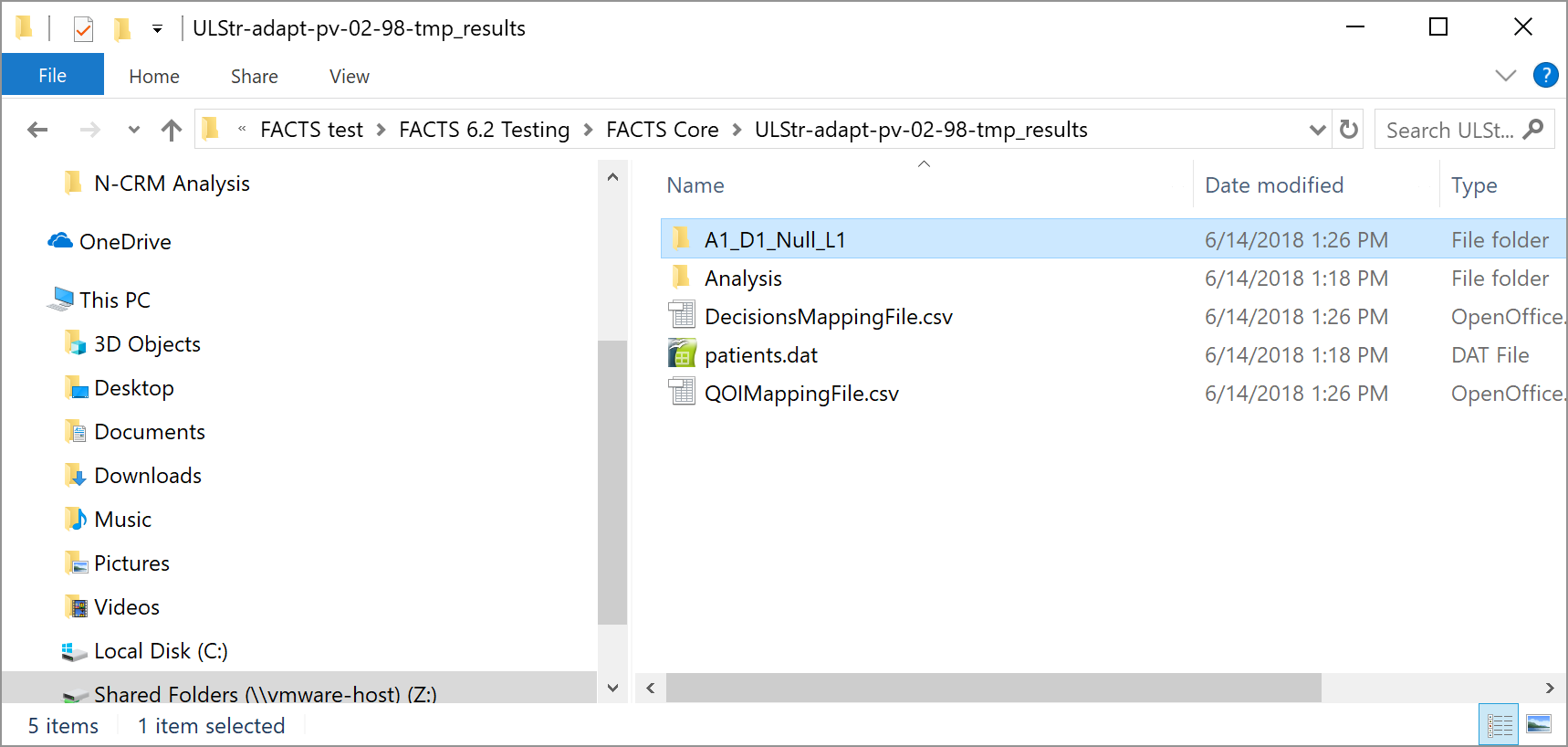Switch to large icons view
The image size is (1568, 747).
coord(1539,725)
